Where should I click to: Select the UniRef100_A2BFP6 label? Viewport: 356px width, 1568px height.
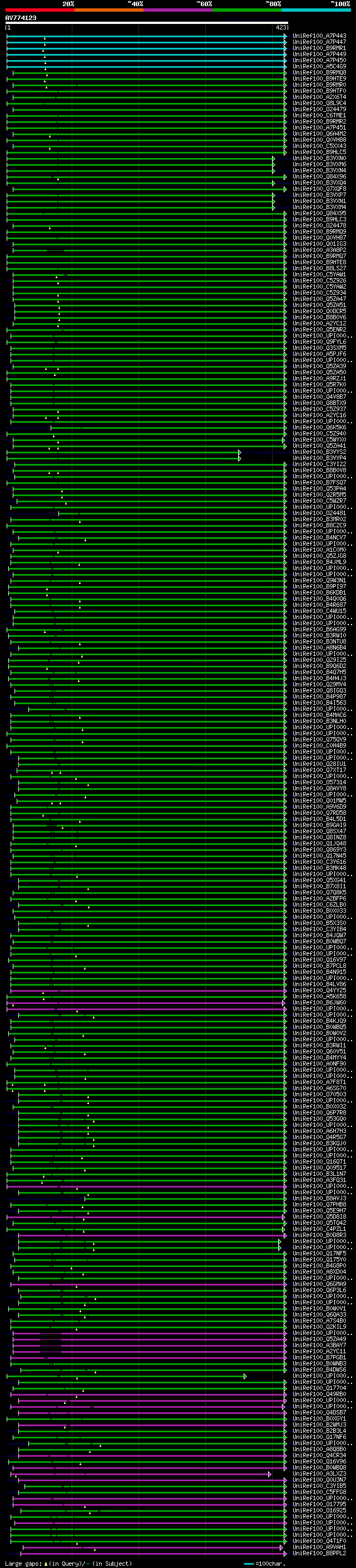[x=319, y=898]
